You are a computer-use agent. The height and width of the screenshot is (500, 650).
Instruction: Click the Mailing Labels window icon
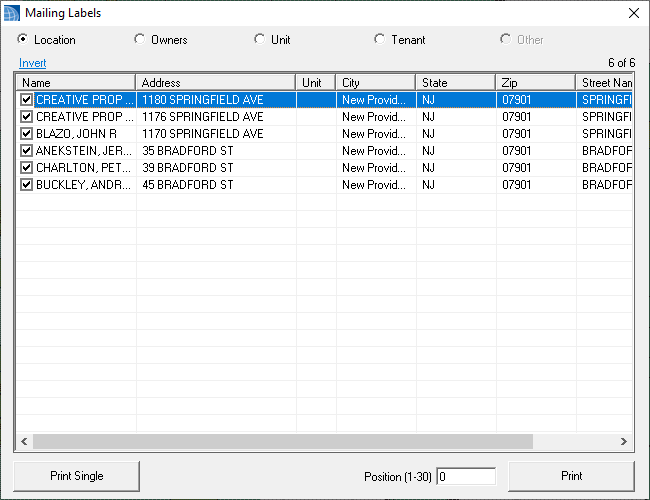12,13
